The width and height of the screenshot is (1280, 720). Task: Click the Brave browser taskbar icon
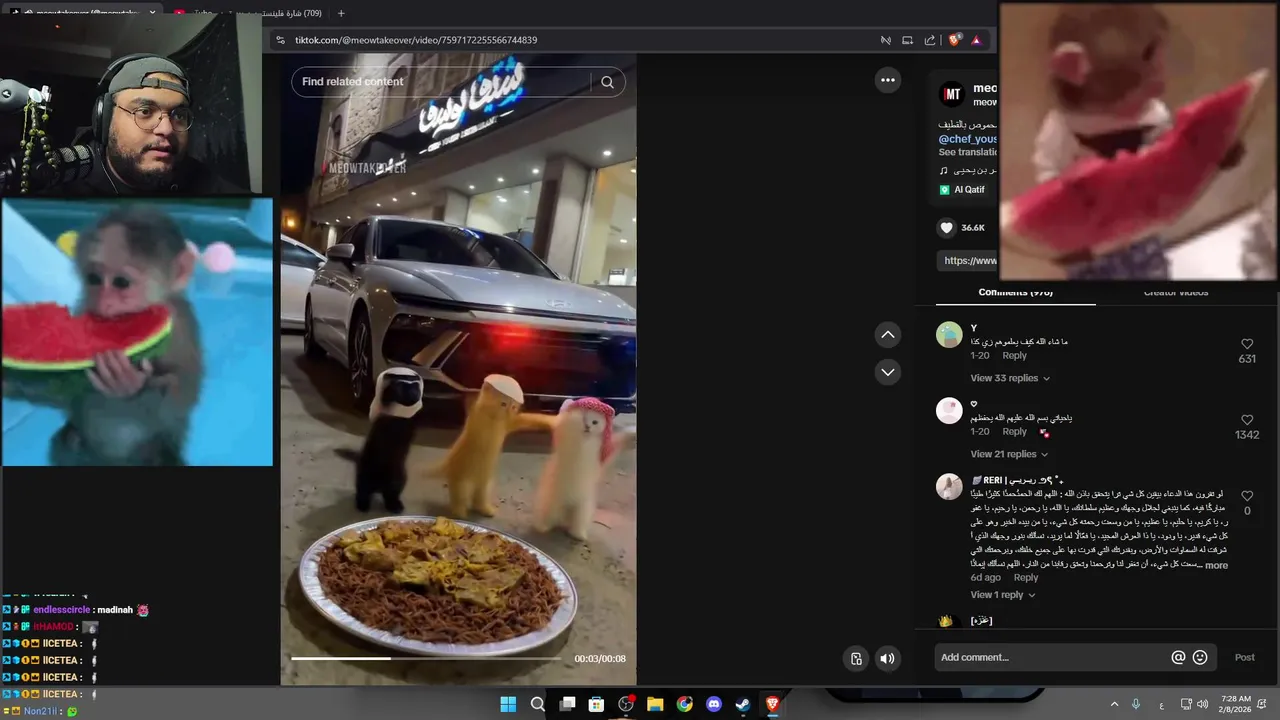click(772, 704)
